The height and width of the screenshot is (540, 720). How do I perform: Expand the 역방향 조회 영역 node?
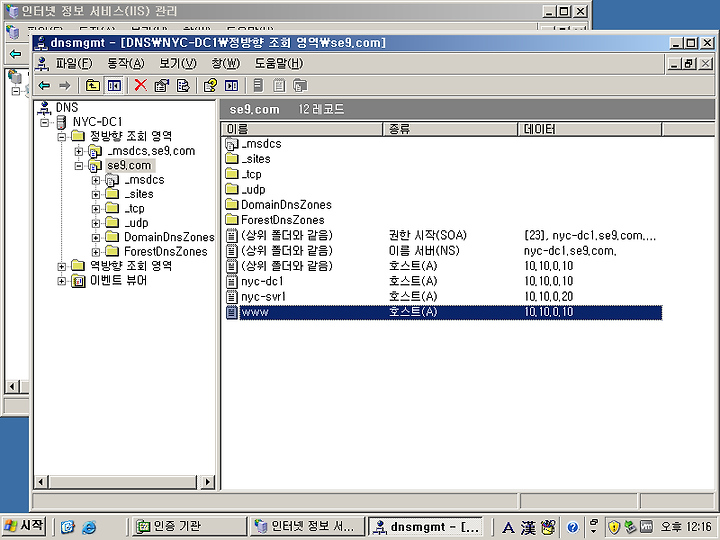click(x=62, y=266)
